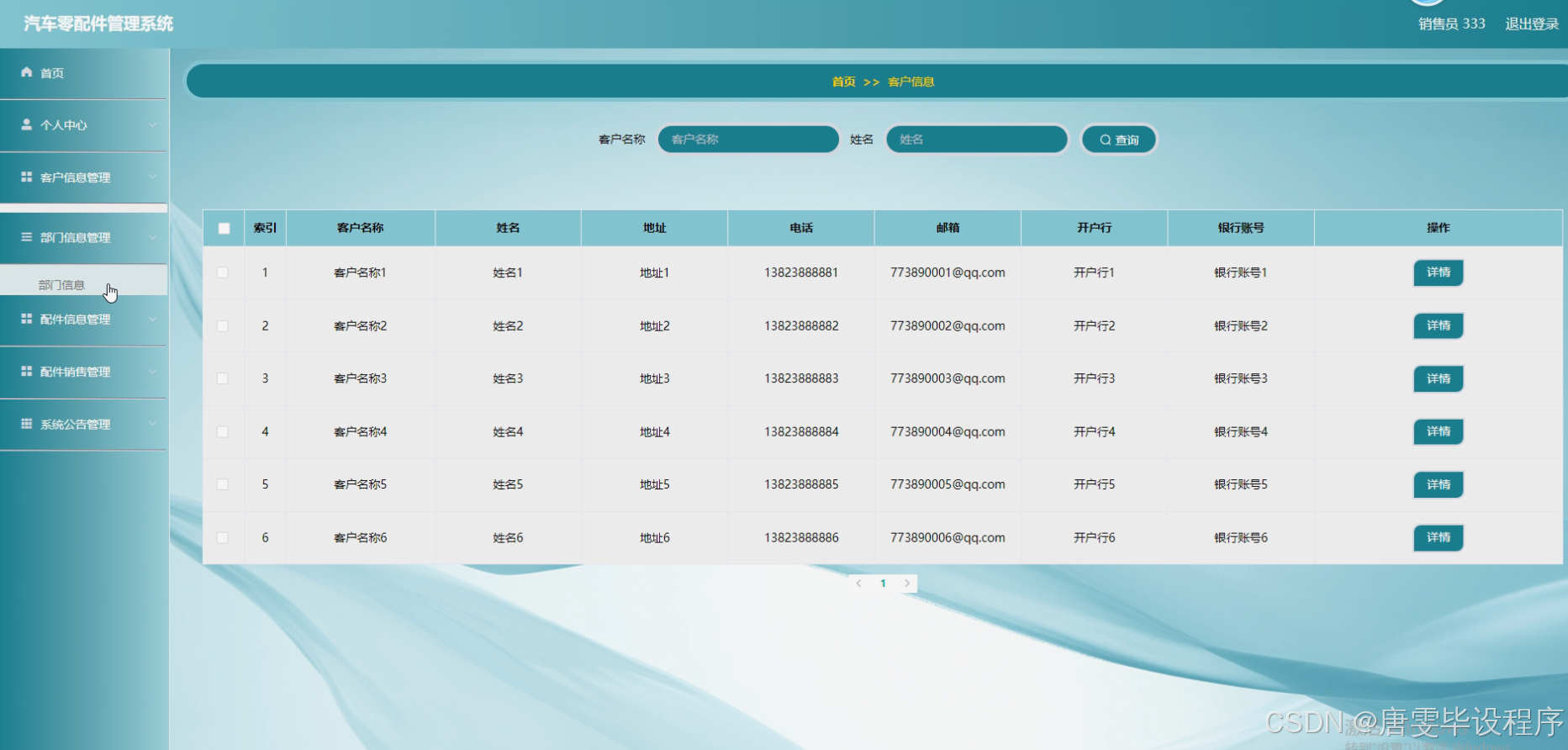Open 详情 for 客户名称6
The height and width of the screenshot is (750, 1568).
1439,537
